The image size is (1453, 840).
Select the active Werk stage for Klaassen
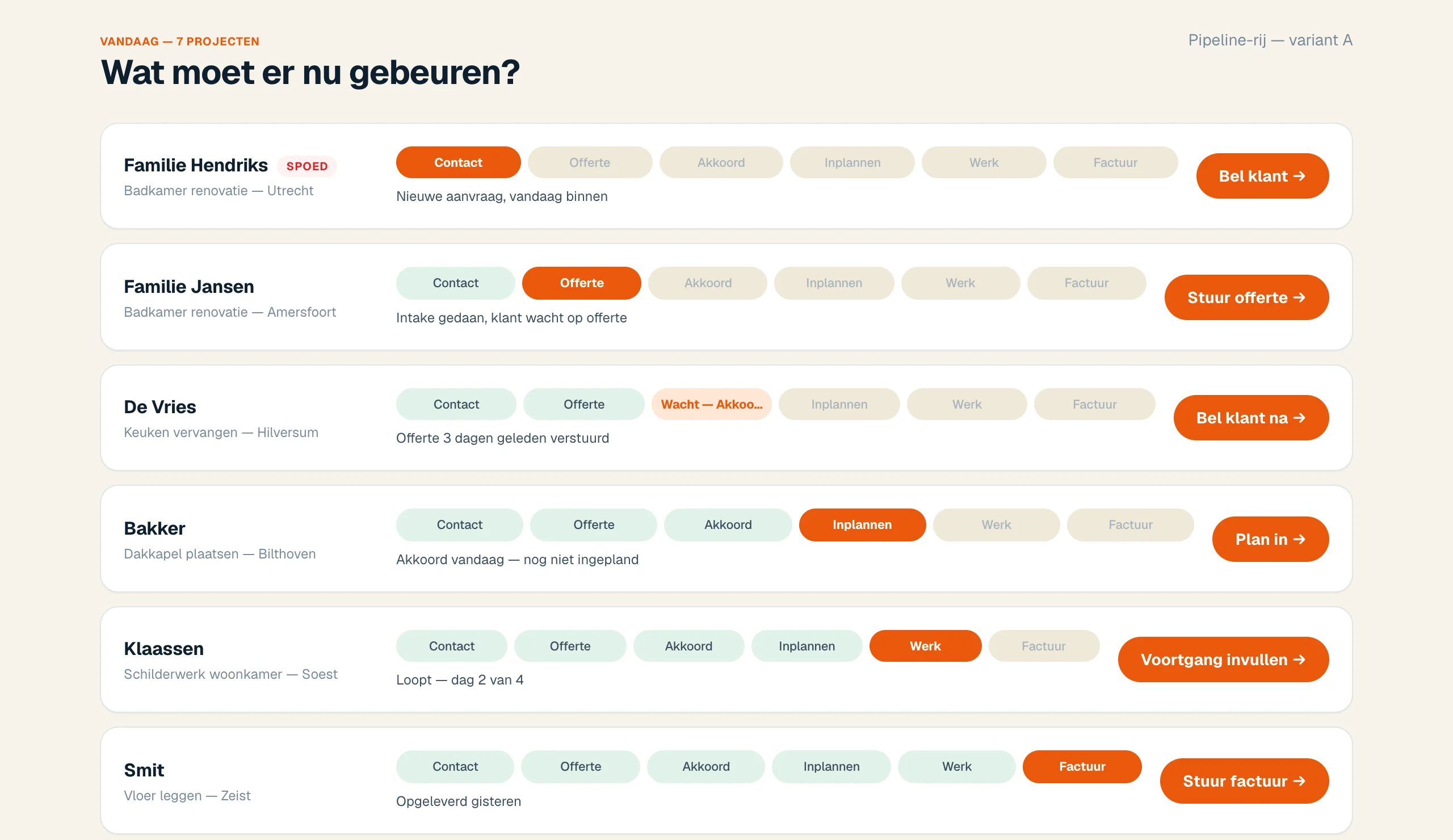tap(925, 646)
